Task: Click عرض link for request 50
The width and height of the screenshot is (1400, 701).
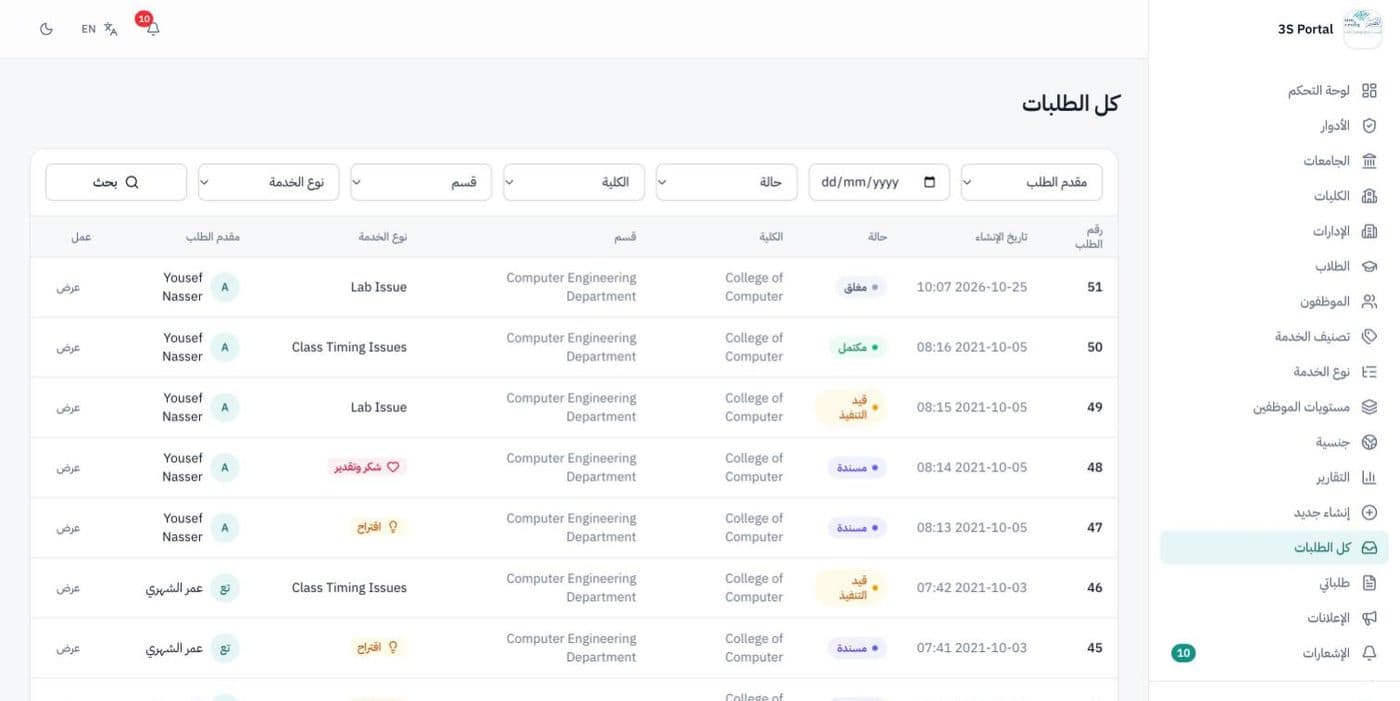Action: (68, 347)
